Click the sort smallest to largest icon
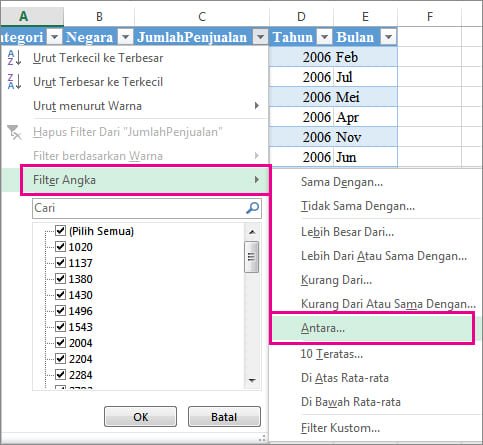Viewport: 483px width, 445px height. pos(15,57)
